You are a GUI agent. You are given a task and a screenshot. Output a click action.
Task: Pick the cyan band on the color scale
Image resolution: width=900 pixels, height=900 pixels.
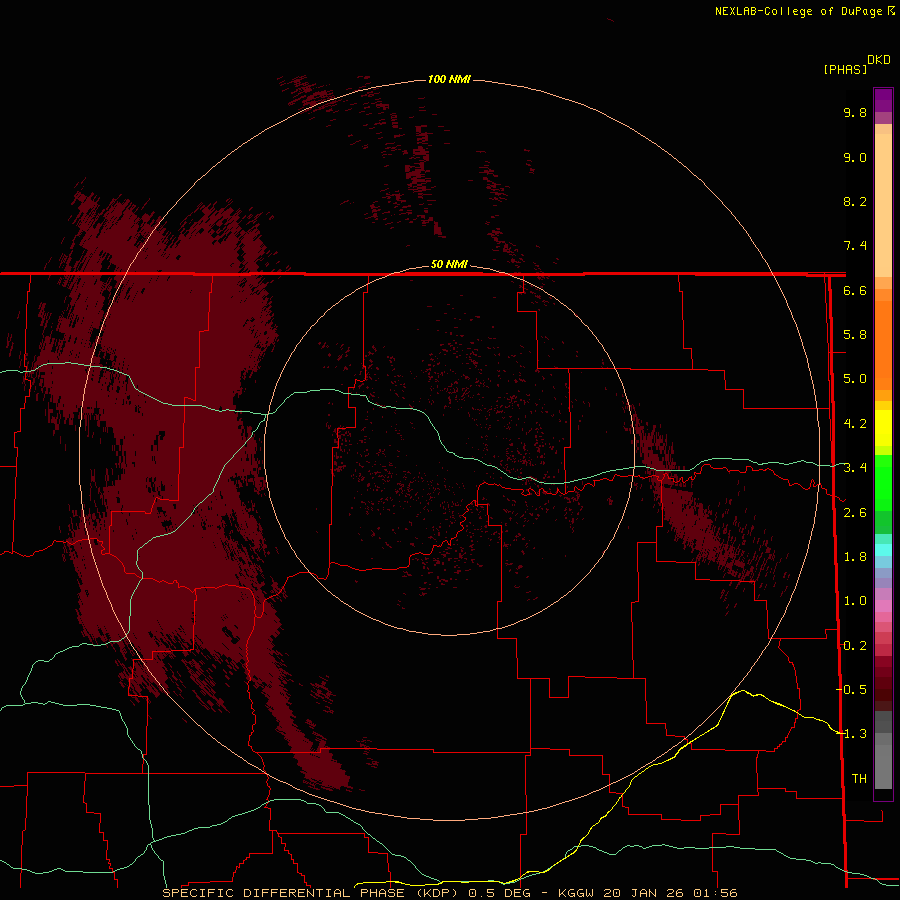pos(883,550)
